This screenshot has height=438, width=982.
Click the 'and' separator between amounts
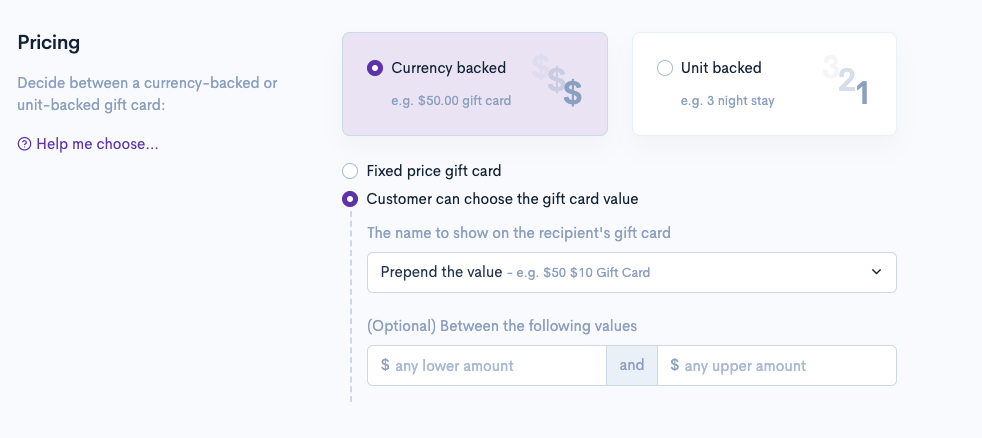tap(632, 365)
